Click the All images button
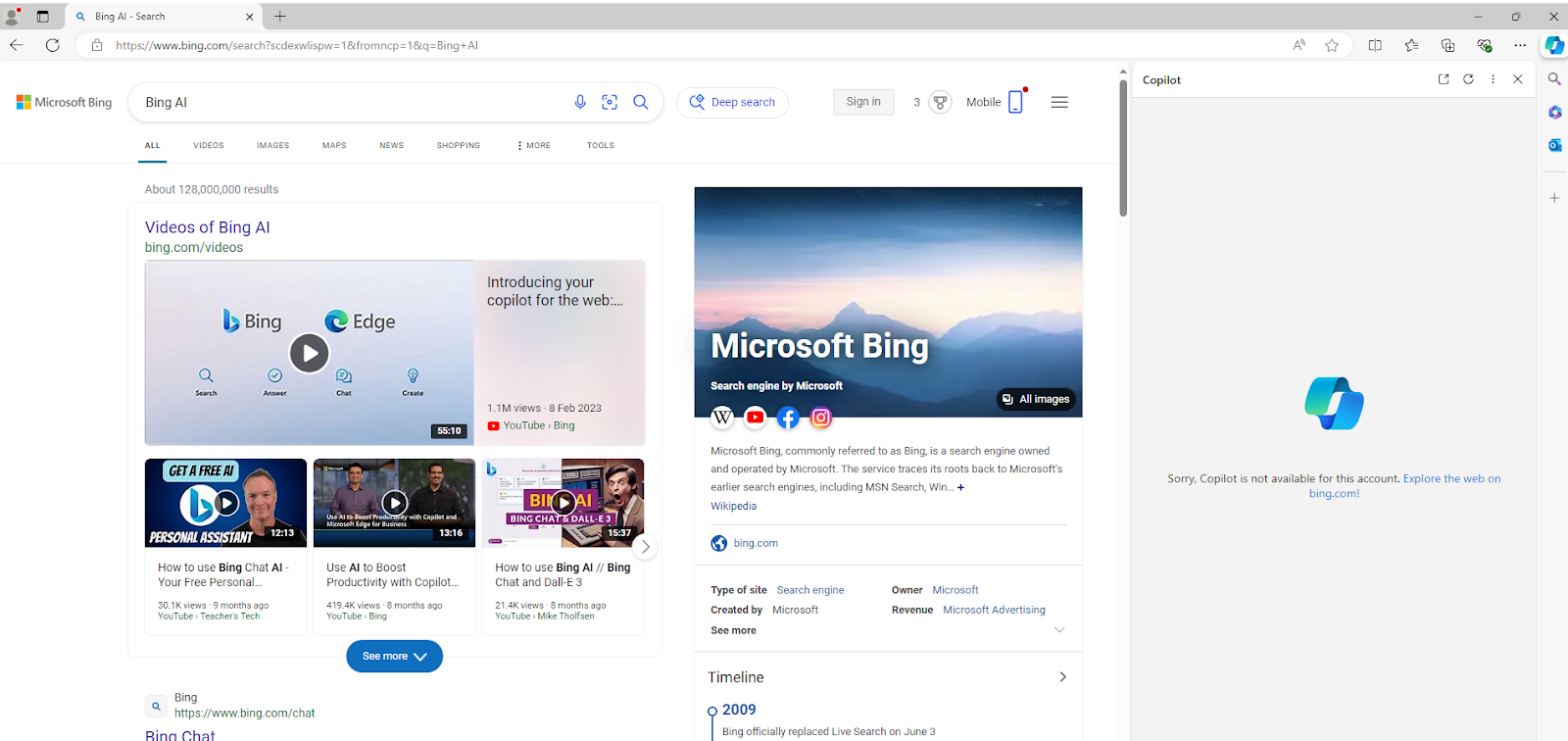1568x741 pixels. (x=1037, y=399)
